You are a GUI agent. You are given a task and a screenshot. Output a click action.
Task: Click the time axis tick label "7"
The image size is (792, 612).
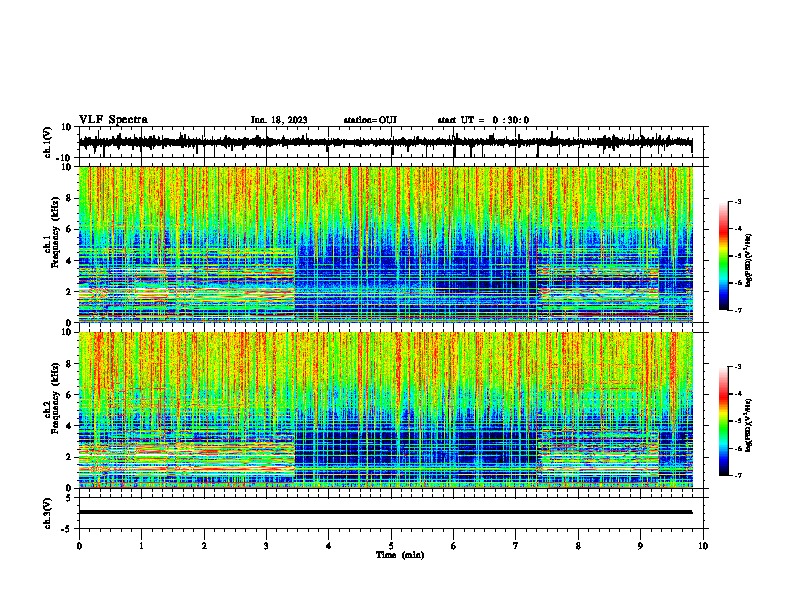click(515, 545)
